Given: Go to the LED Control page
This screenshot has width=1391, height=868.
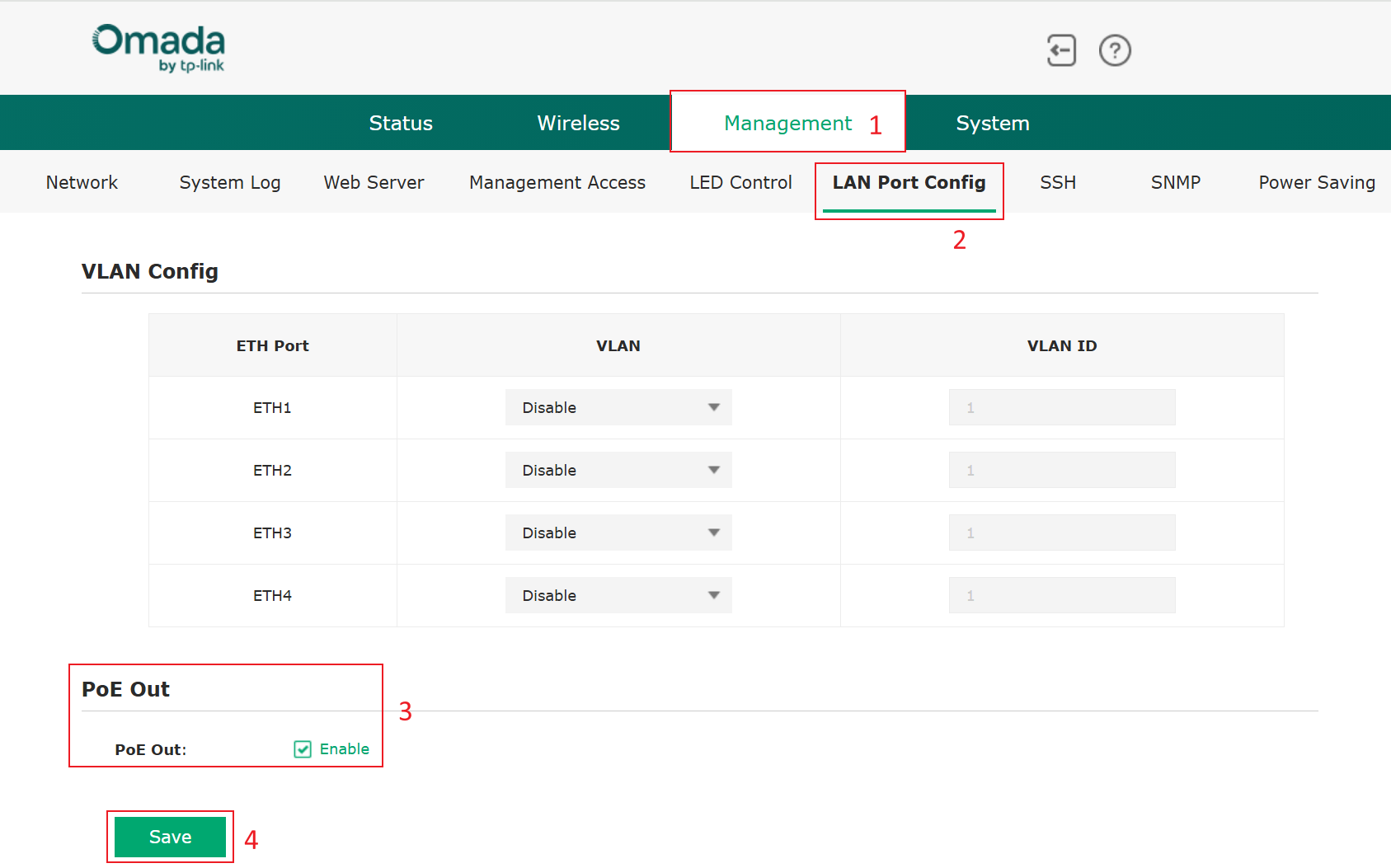Looking at the screenshot, I should coord(740,182).
